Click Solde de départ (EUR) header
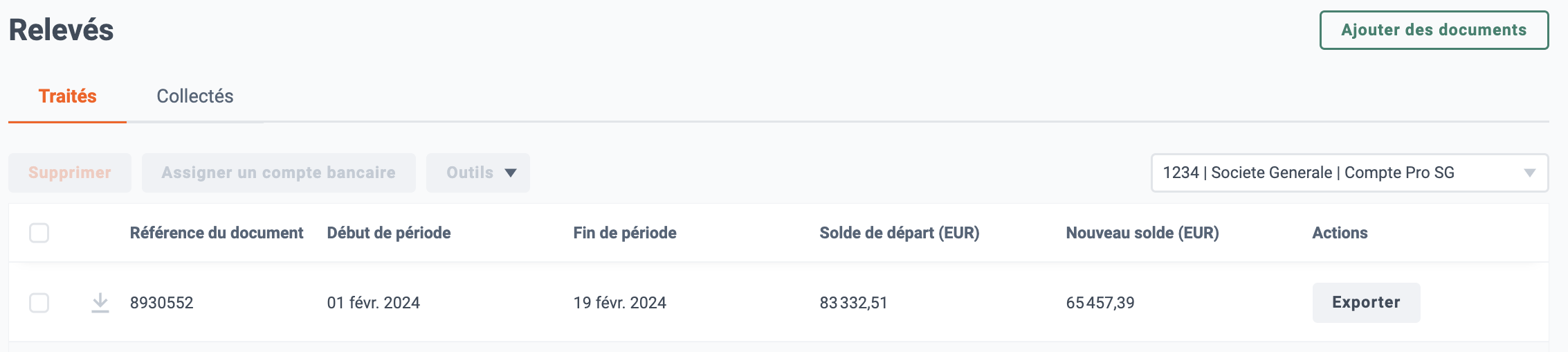1568x352 pixels. click(900, 233)
